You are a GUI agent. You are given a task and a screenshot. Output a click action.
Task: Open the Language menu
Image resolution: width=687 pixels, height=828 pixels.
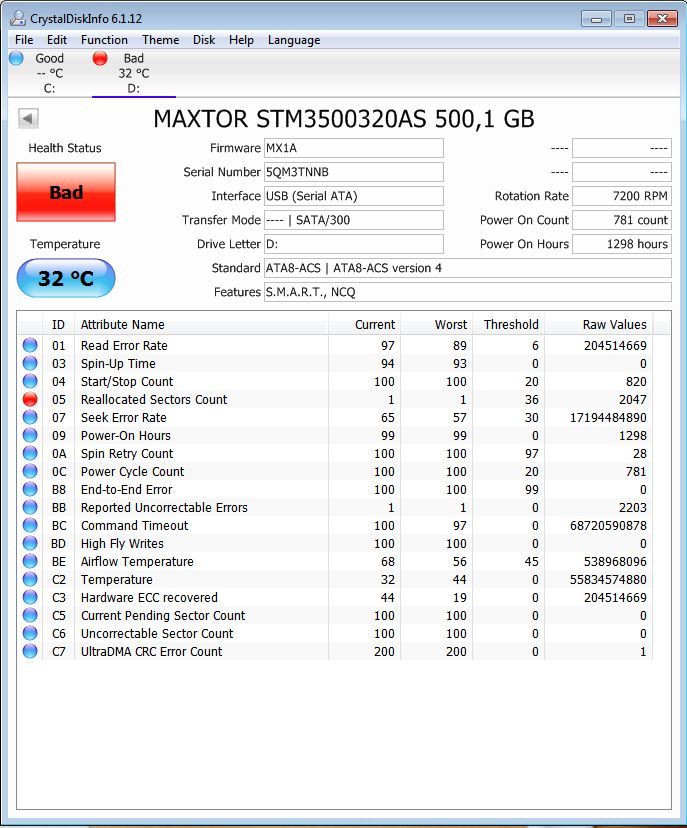click(x=294, y=40)
